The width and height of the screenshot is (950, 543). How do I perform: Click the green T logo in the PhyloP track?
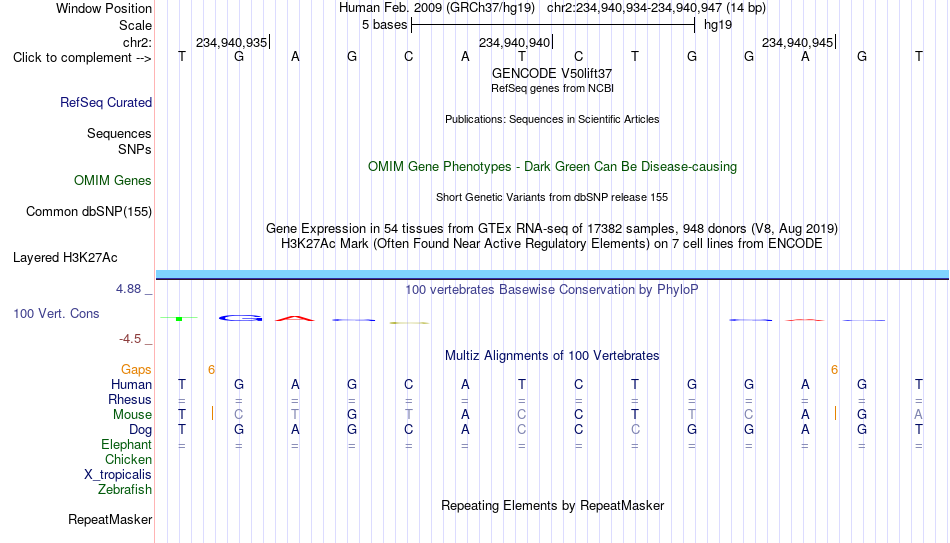tap(179, 318)
